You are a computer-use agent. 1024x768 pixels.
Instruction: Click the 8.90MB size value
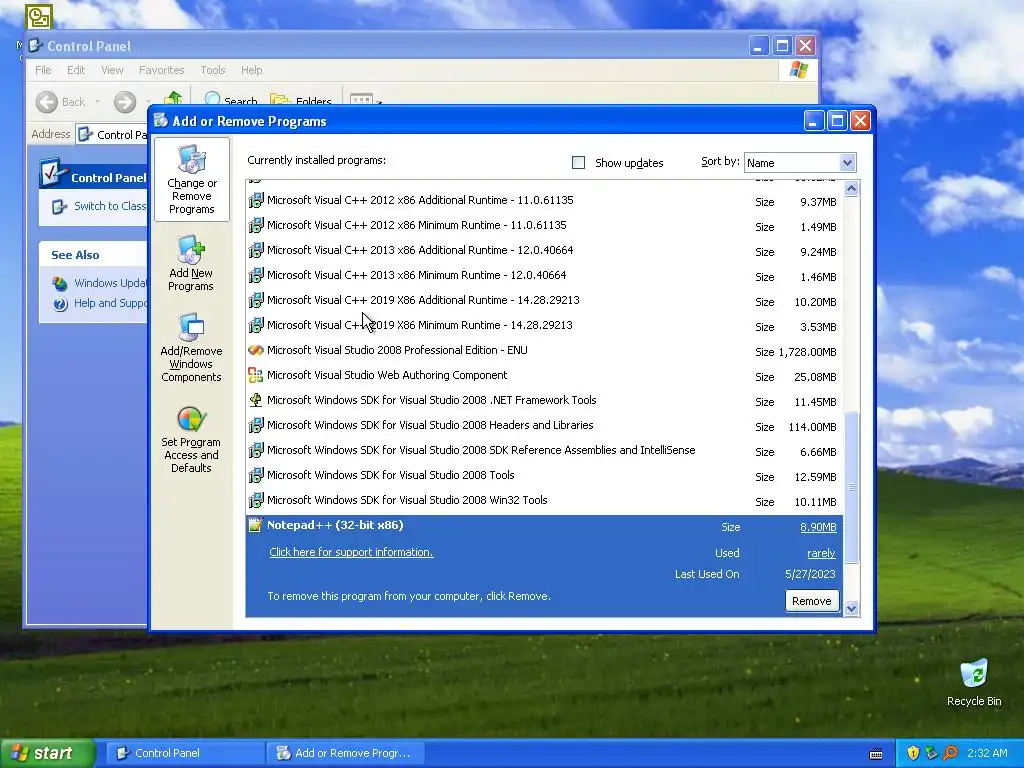point(818,527)
